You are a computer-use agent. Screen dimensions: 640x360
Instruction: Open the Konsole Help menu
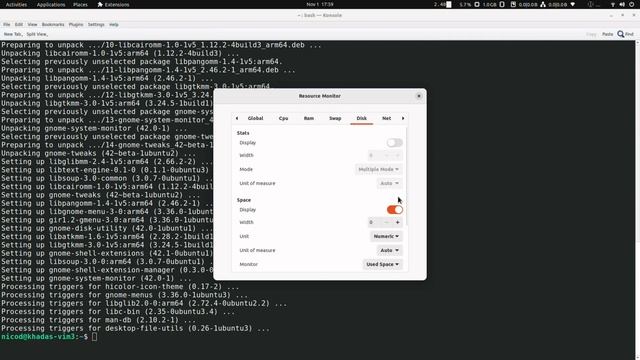click(114, 24)
